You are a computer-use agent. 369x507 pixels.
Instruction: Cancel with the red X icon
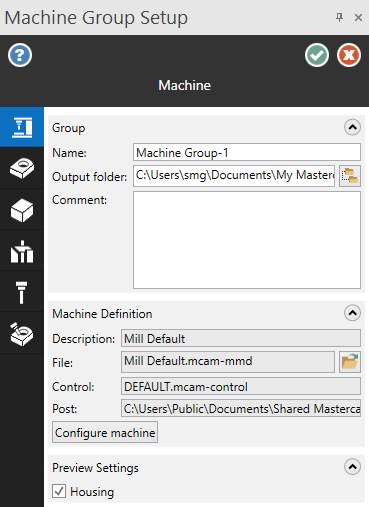click(349, 55)
